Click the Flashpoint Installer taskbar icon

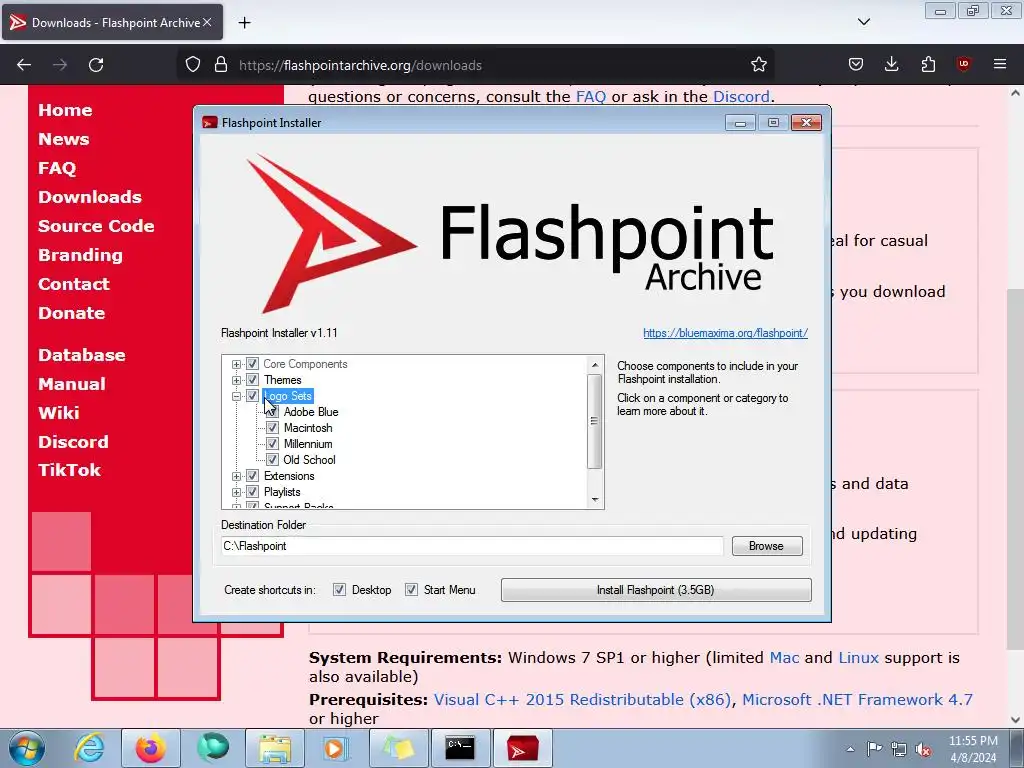(x=522, y=748)
